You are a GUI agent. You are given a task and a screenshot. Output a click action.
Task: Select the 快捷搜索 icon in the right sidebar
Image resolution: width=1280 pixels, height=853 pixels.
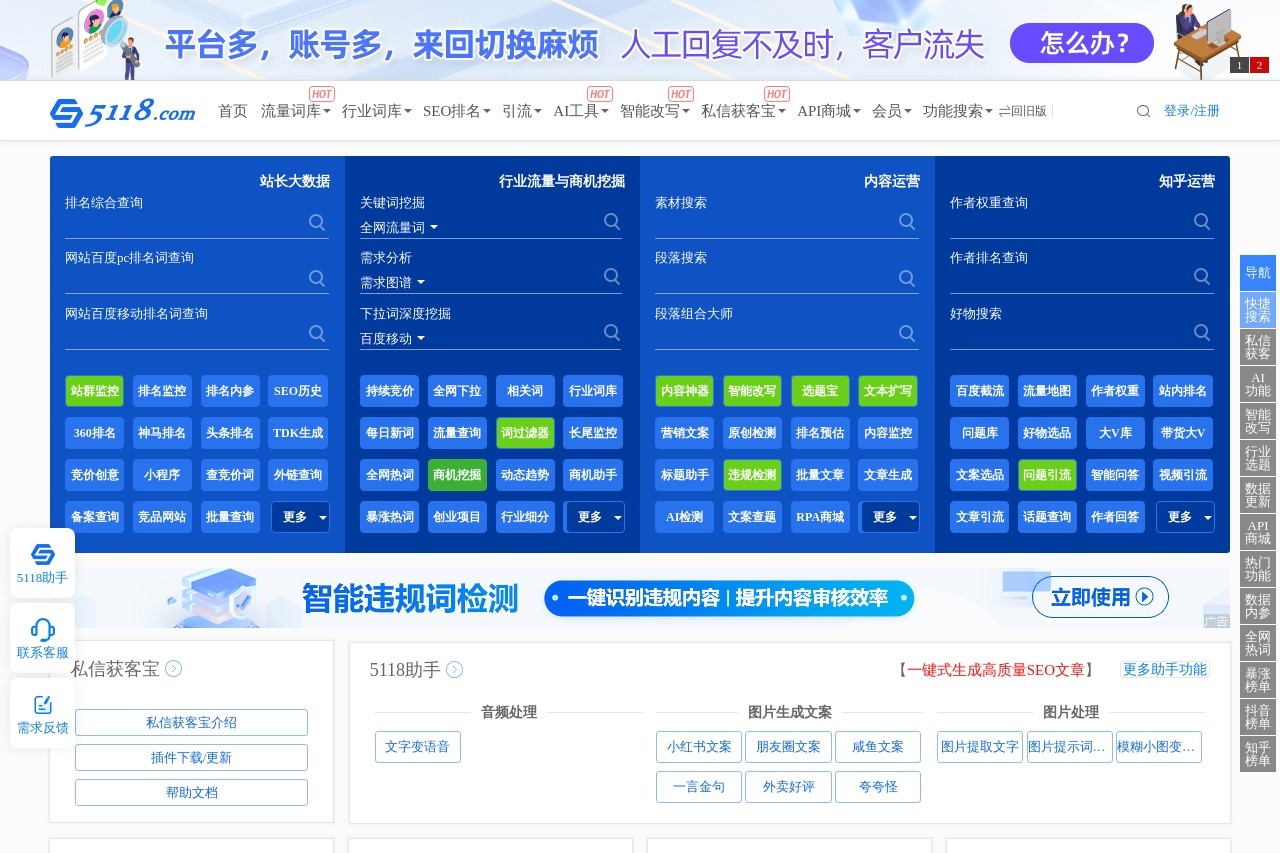point(1257,311)
